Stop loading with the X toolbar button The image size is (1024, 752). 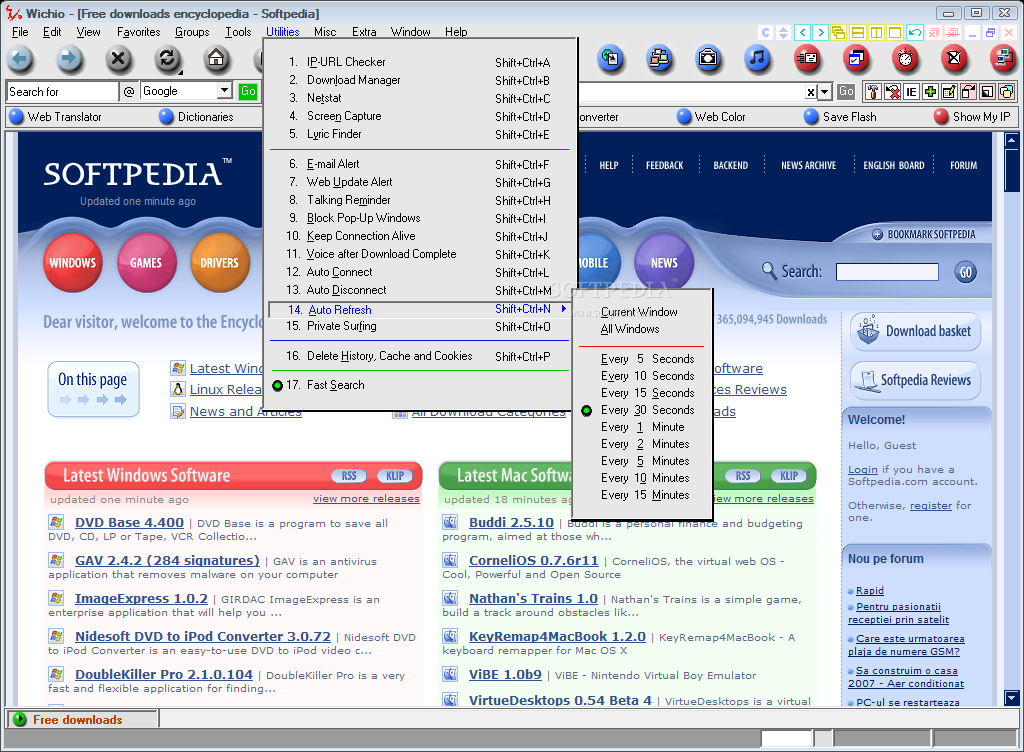coord(118,59)
